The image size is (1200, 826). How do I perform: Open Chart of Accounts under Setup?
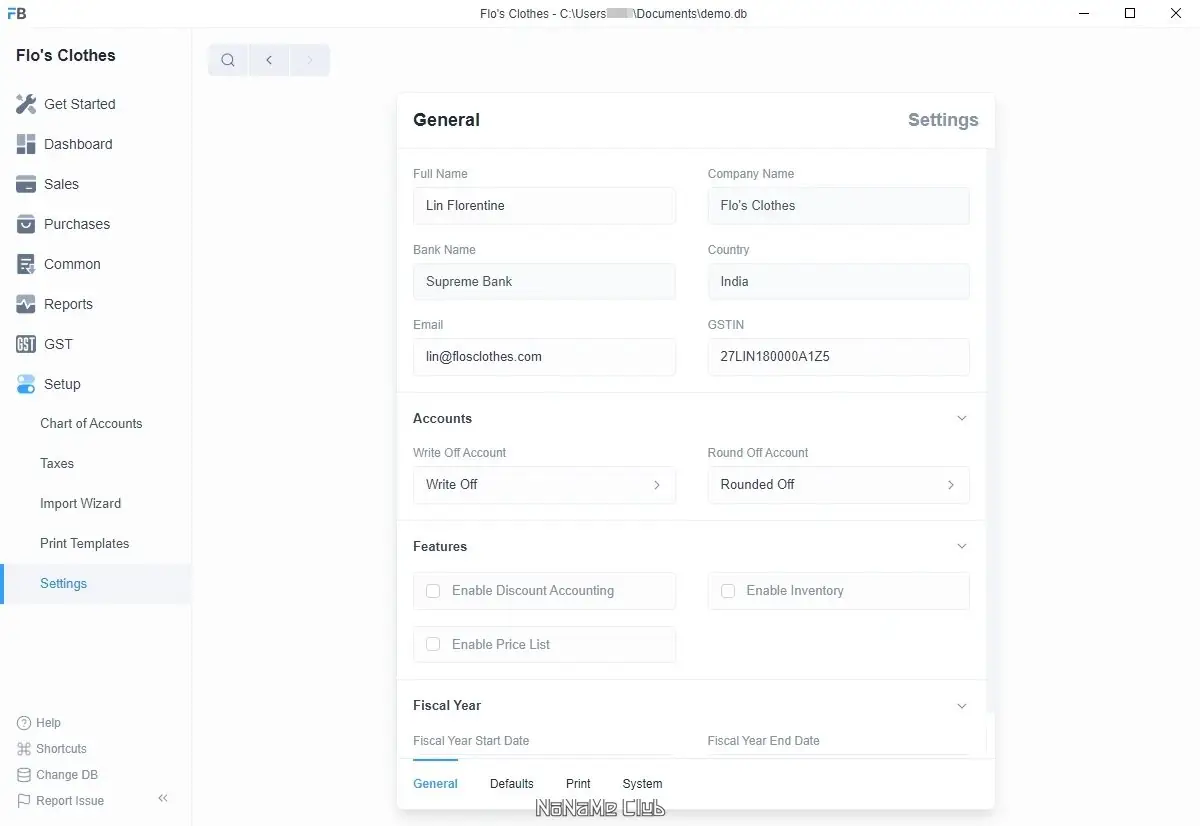(x=91, y=424)
